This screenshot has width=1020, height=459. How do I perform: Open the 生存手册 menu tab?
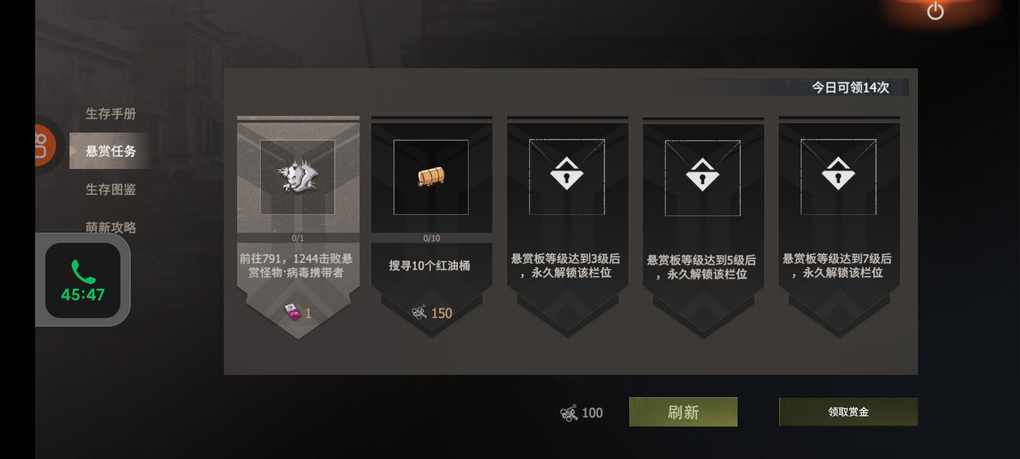pos(111,113)
